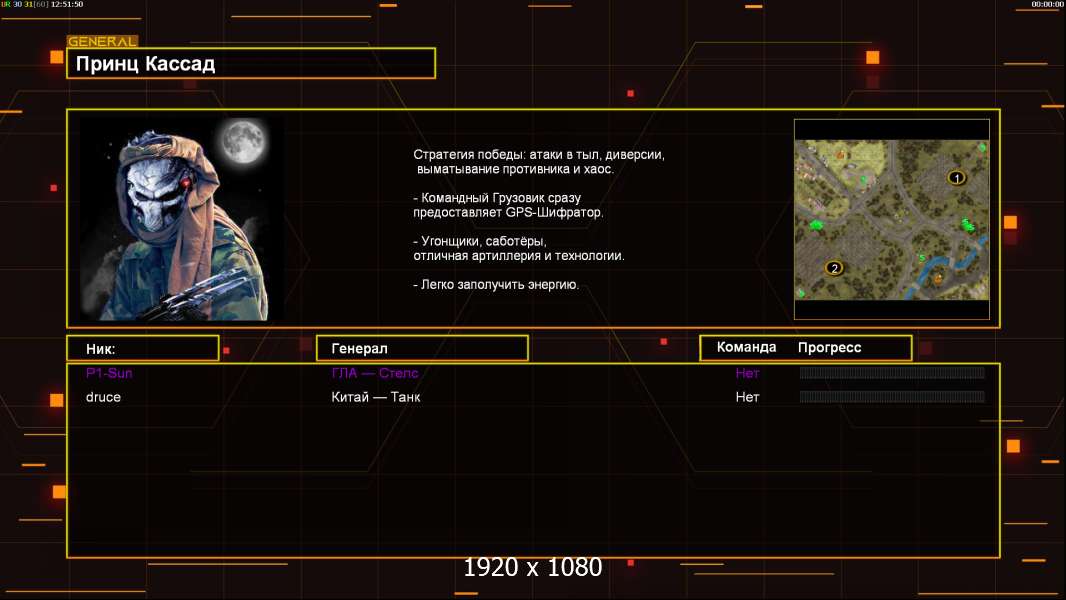Select player P1-Sun in the list

109,373
